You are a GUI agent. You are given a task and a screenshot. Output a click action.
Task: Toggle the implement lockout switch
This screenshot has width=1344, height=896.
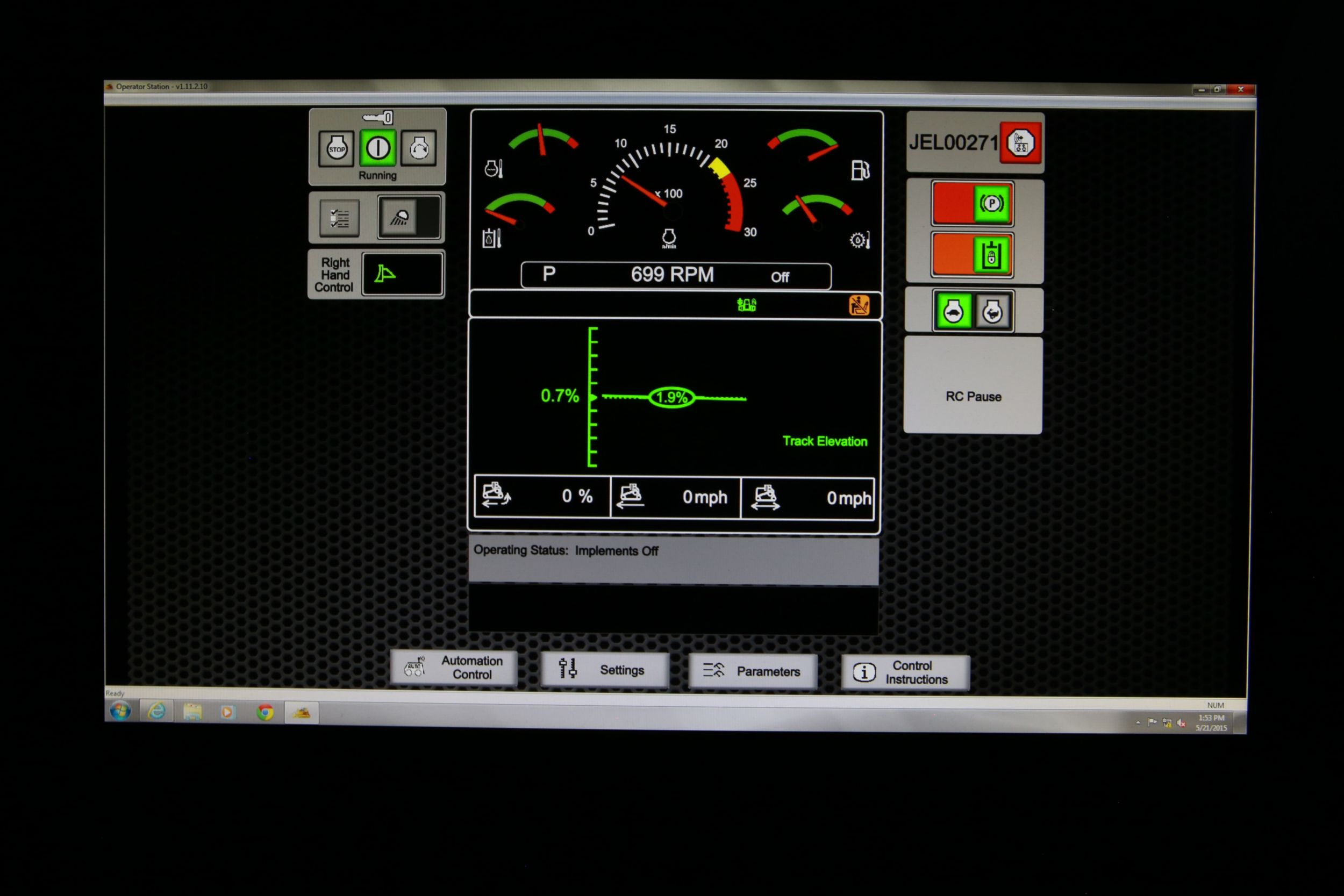(x=973, y=255)
